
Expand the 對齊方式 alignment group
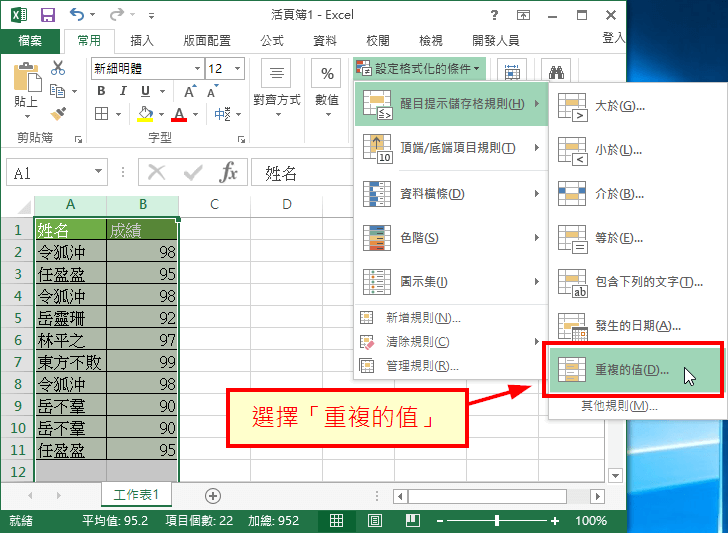click(x=277, y=88)
